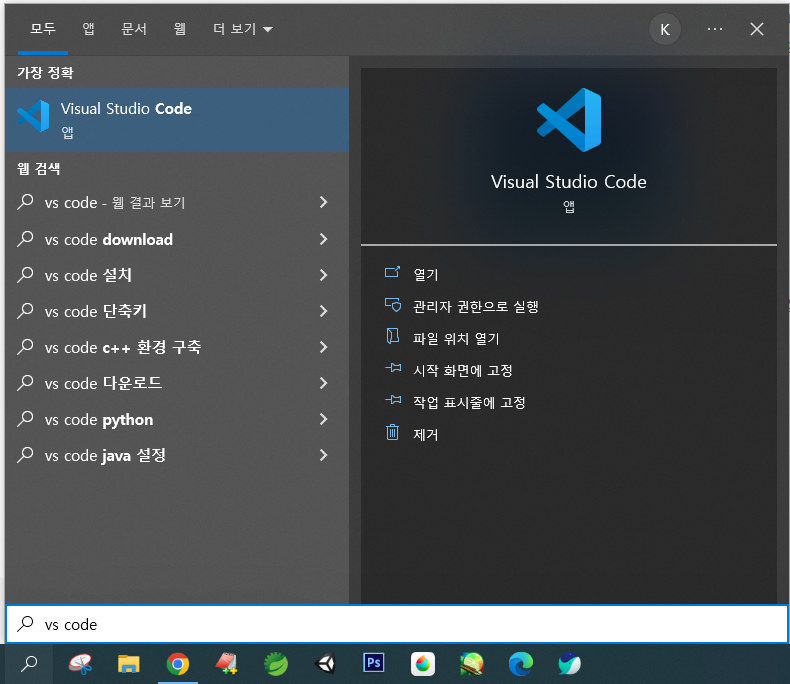Open File Explorer from the taskbar
The image size is (790, 684).
128,664
